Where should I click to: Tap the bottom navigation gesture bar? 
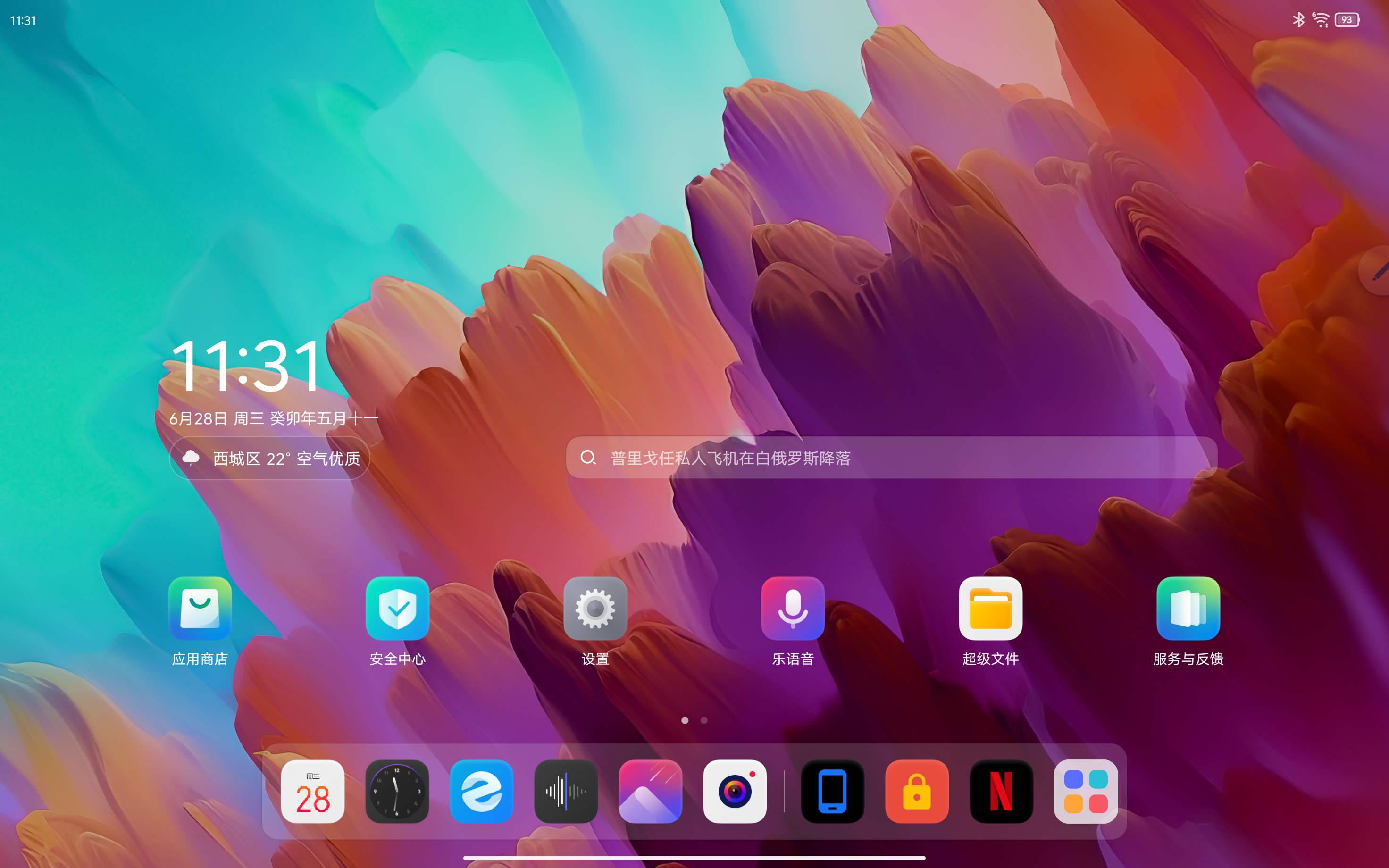[x=694, y=858]
